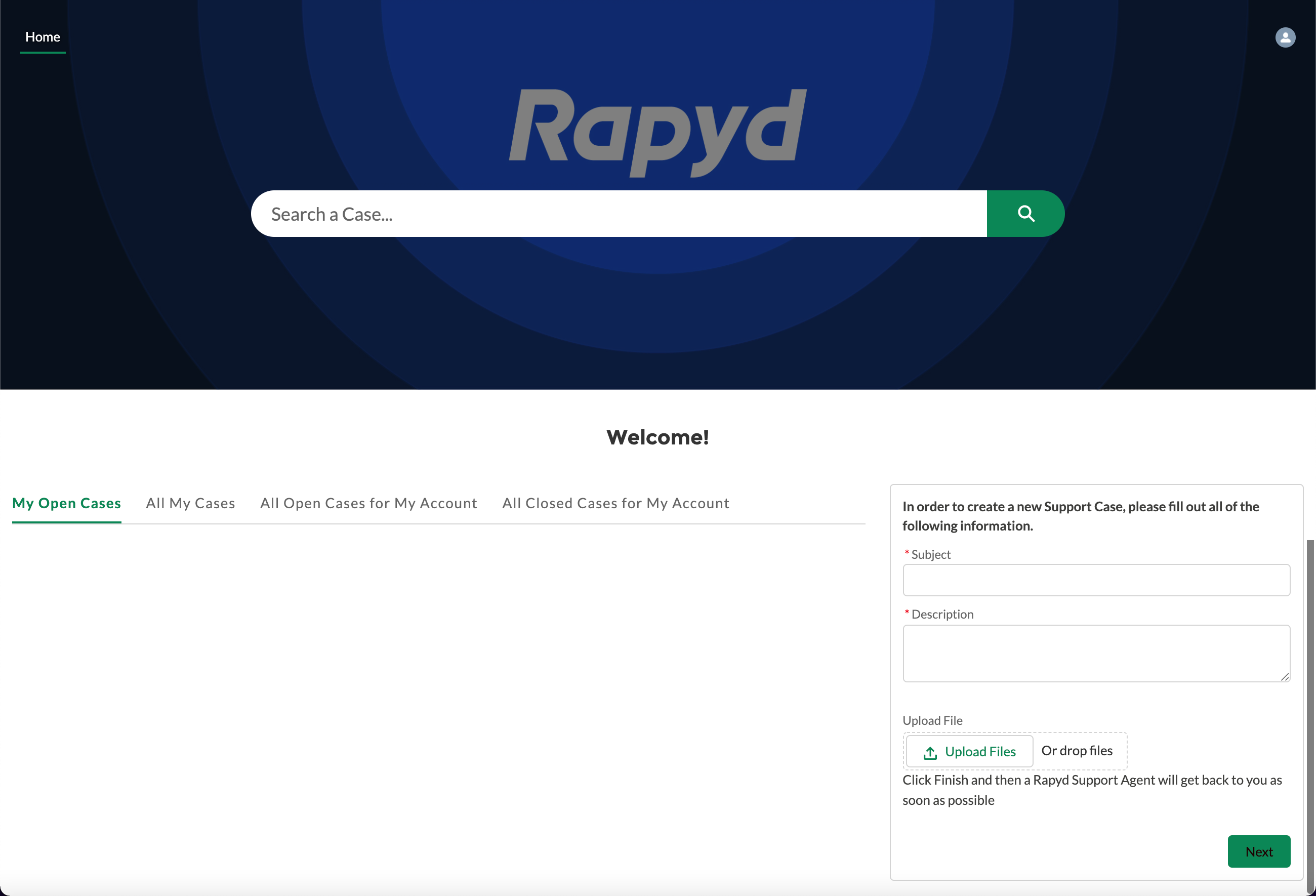The height and width of the screenshot is (896, 1316).
Task: Open the All My Cases tab
Action: (190, 503)
